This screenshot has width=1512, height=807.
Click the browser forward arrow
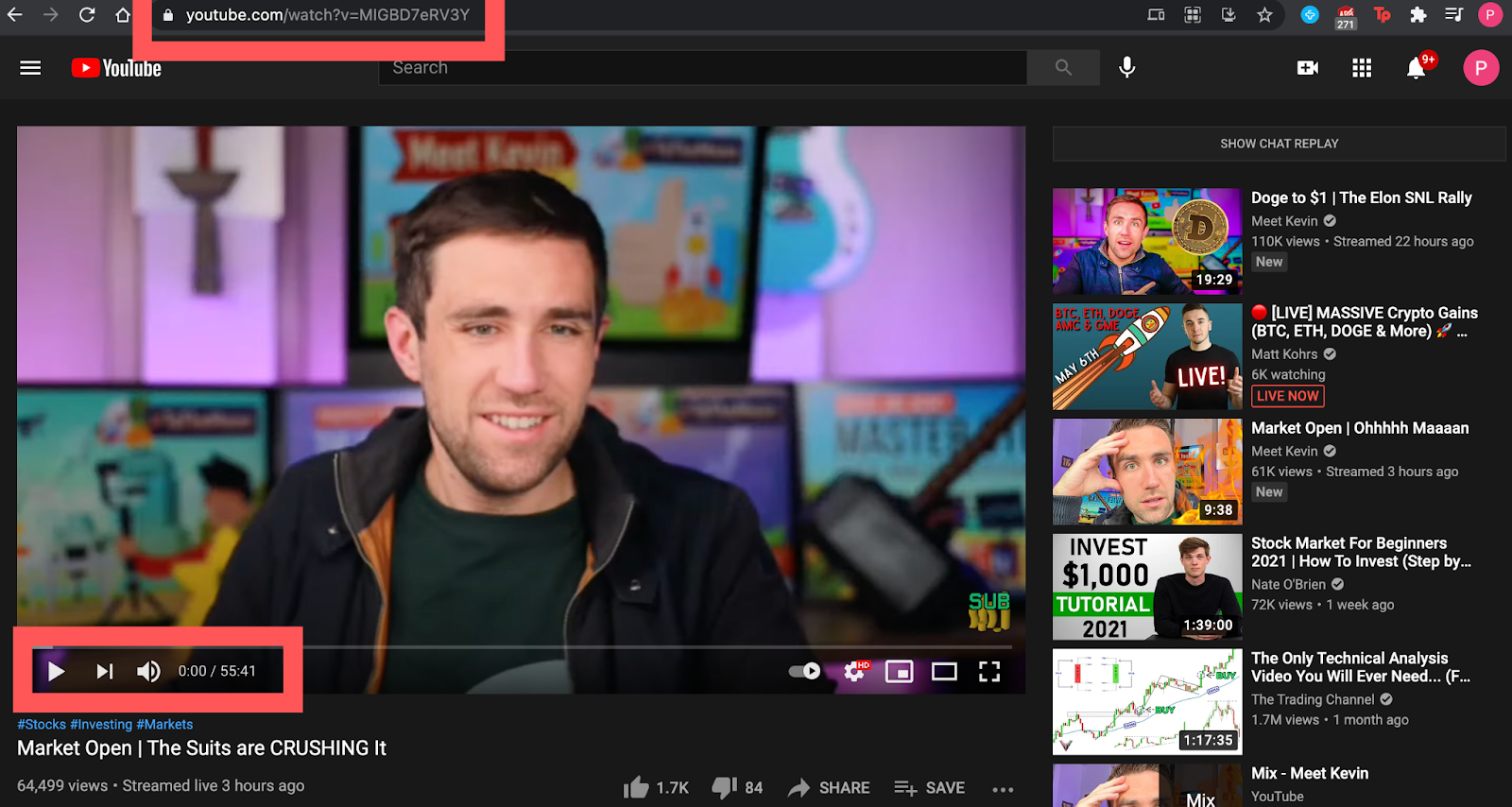coord(50,15)
